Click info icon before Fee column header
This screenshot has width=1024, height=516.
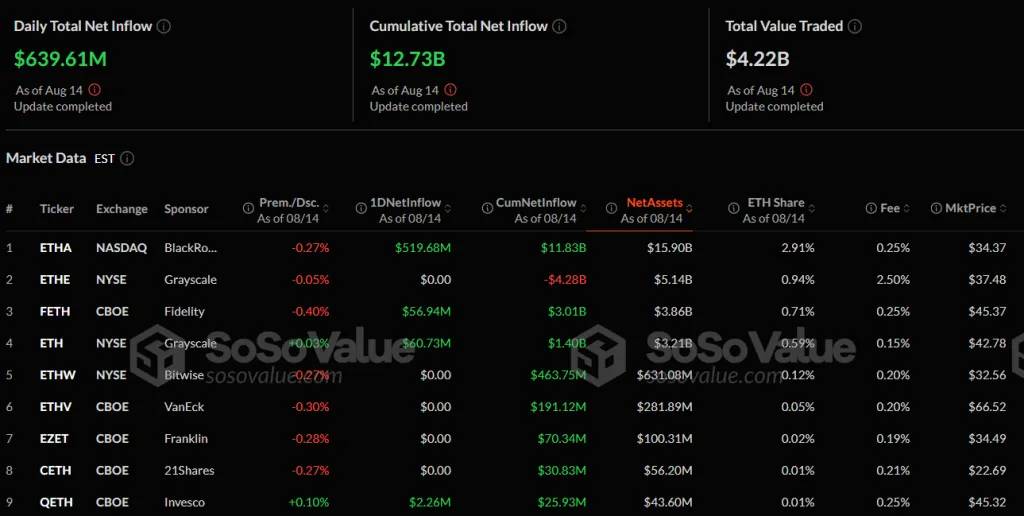click(871, 208)
